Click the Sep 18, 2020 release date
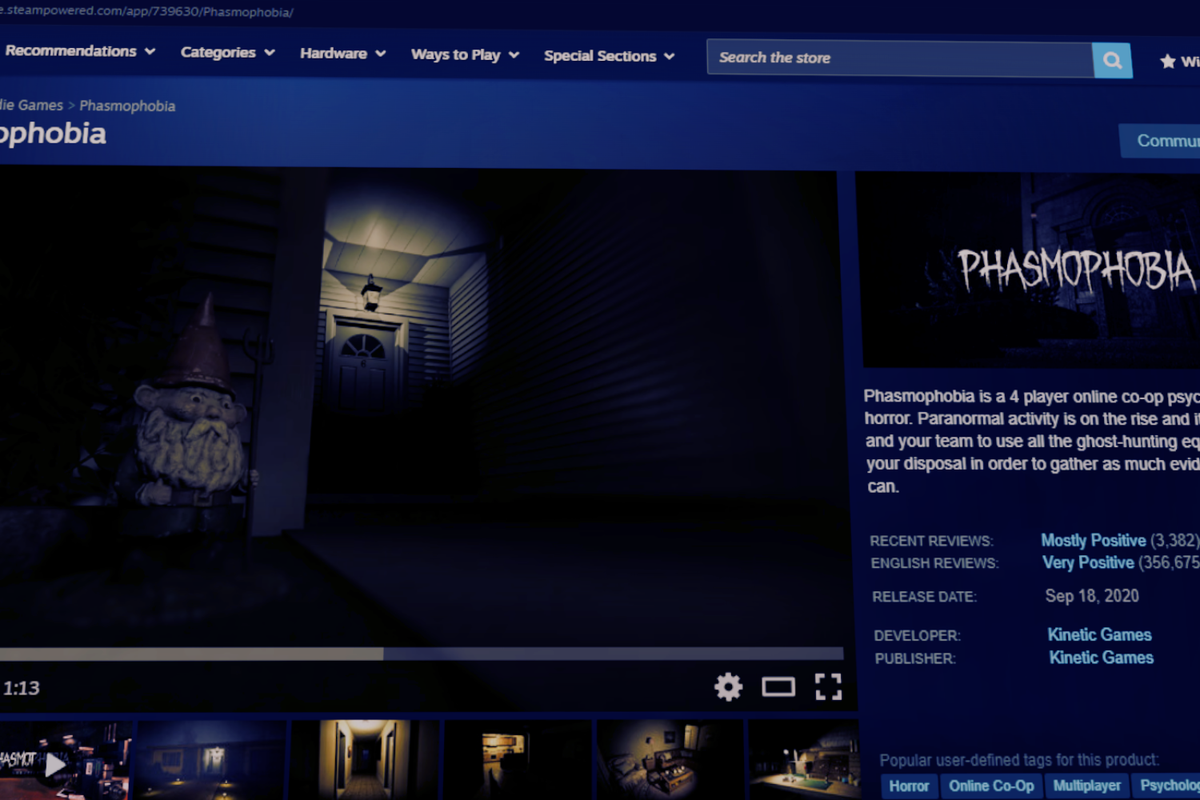Screen dimensions: 1200x800 [1092, 596]
